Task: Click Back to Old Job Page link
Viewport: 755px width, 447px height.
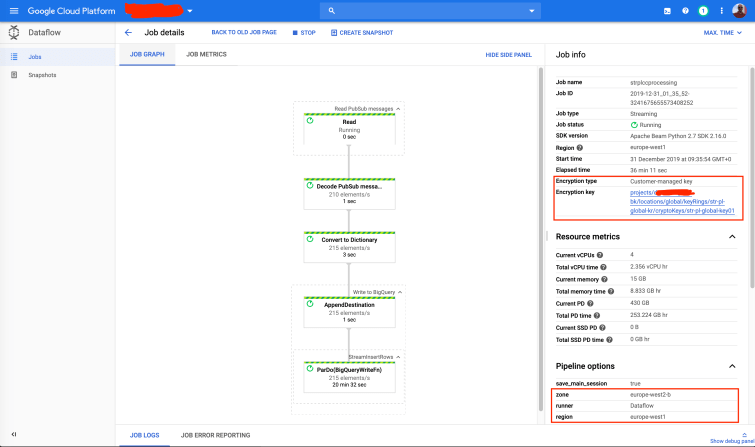Action: (244, 32)
